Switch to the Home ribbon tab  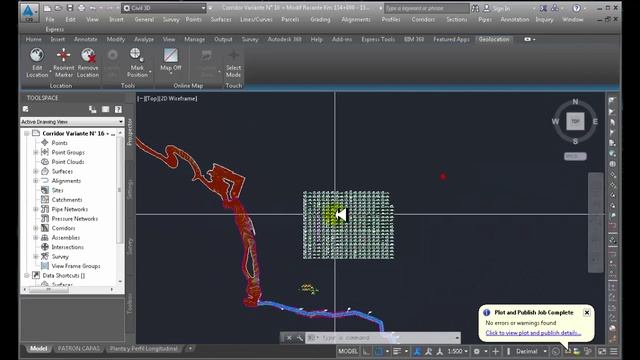click(x=33, y=39)
